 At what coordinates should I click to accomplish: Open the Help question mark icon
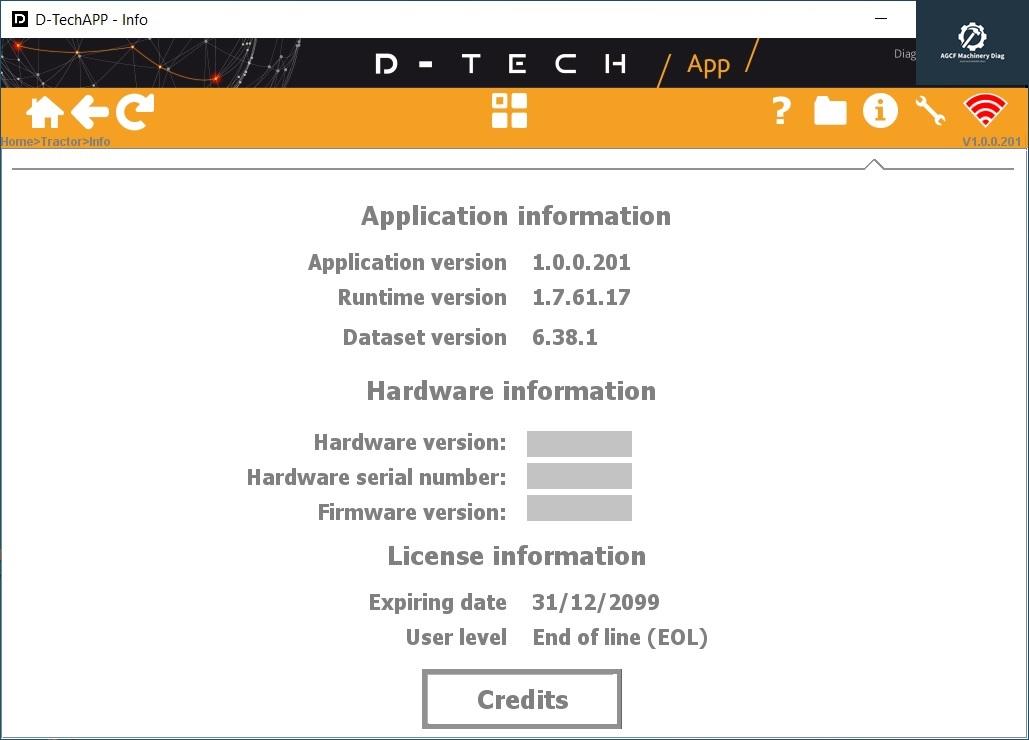click(780, 112)
